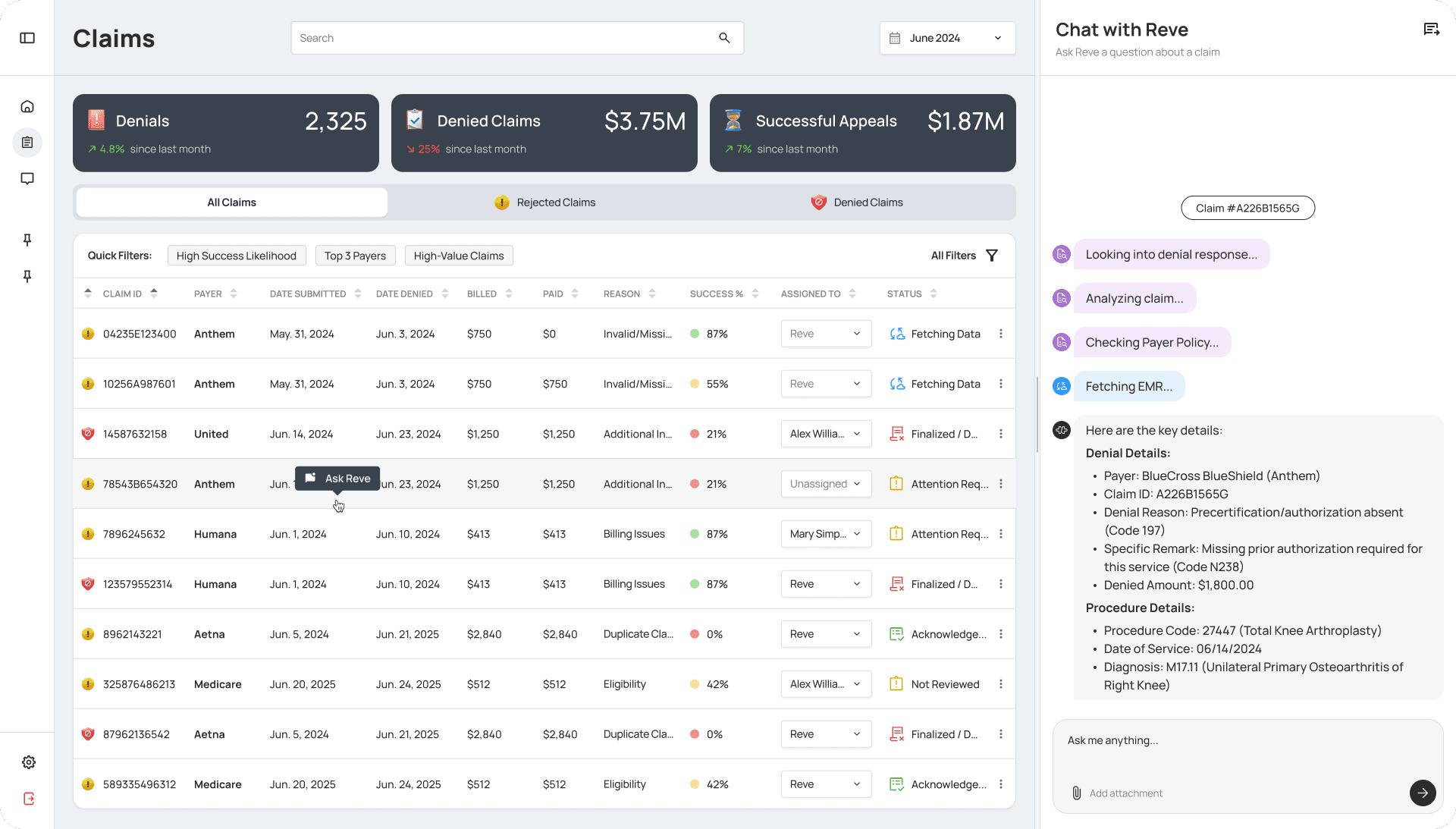Click the logout icon at sidebar bottom
The height and width of the screenshot is (829, 1456).
(x=29, y=798)
